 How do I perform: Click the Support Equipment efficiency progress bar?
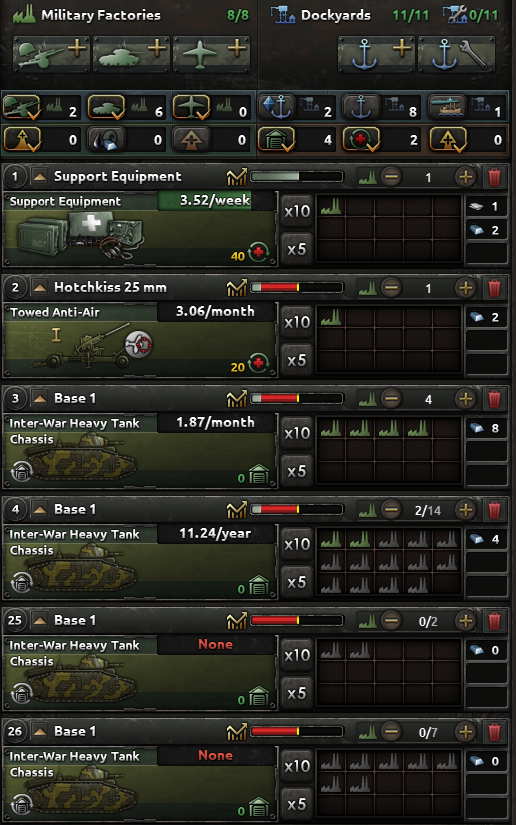297,177
